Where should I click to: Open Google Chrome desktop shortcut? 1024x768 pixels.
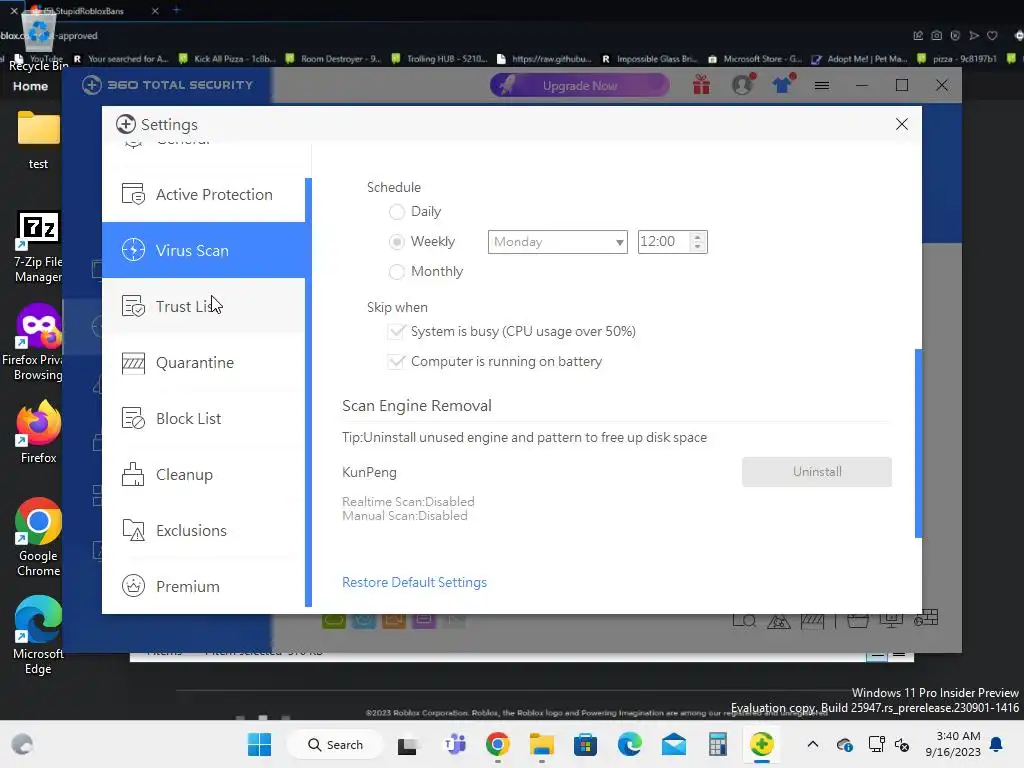click(39, 537)
